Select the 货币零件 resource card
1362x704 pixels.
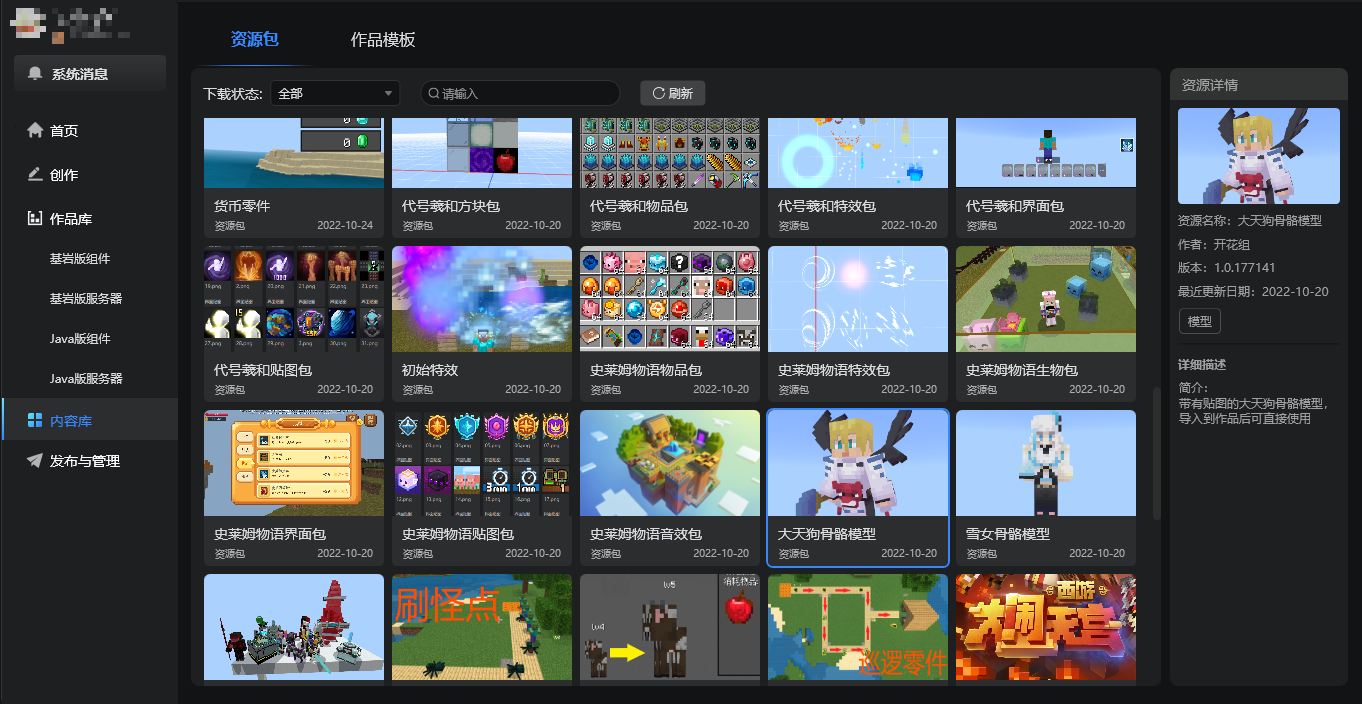(294, 177)
